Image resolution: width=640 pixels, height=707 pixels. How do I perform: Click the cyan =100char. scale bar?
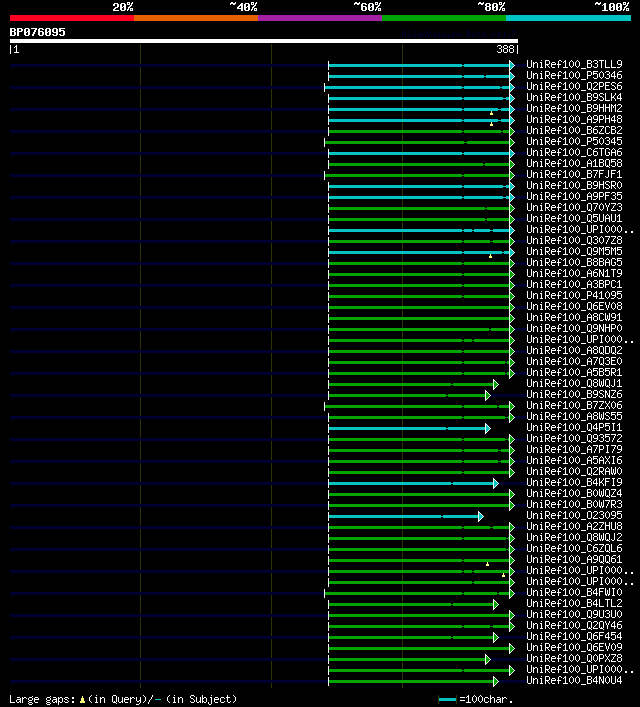click(x=447, y=700)
